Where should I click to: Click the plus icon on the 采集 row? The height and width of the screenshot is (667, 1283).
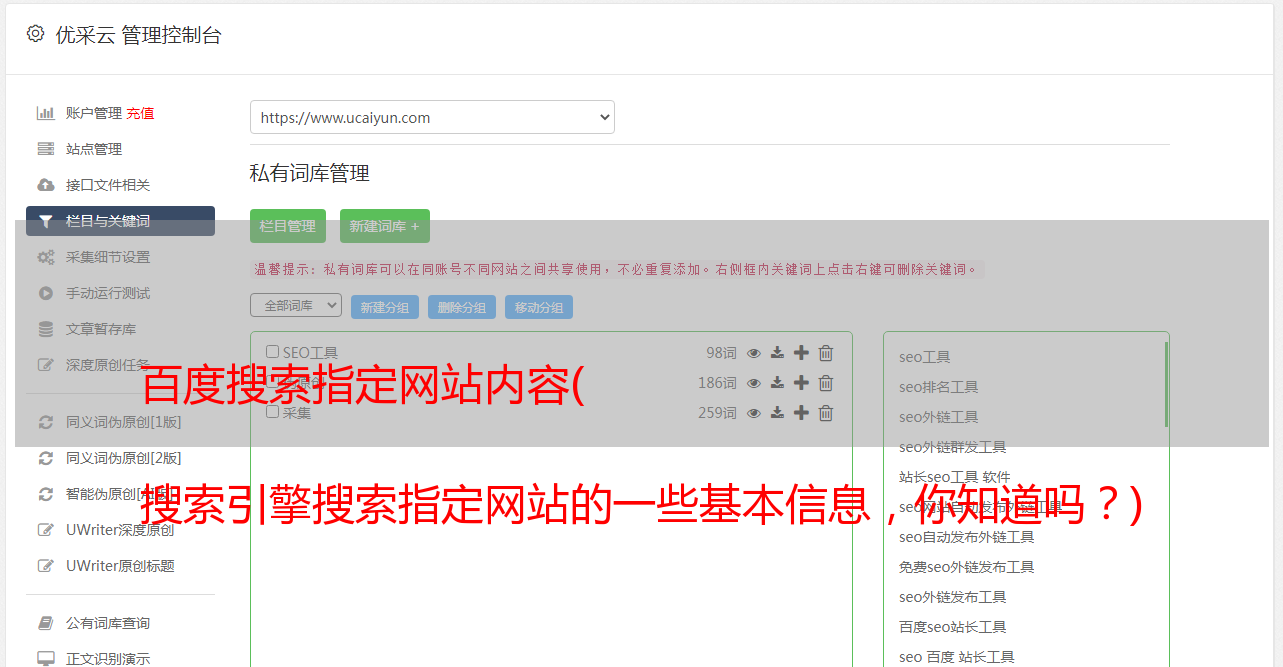point(801,413)
